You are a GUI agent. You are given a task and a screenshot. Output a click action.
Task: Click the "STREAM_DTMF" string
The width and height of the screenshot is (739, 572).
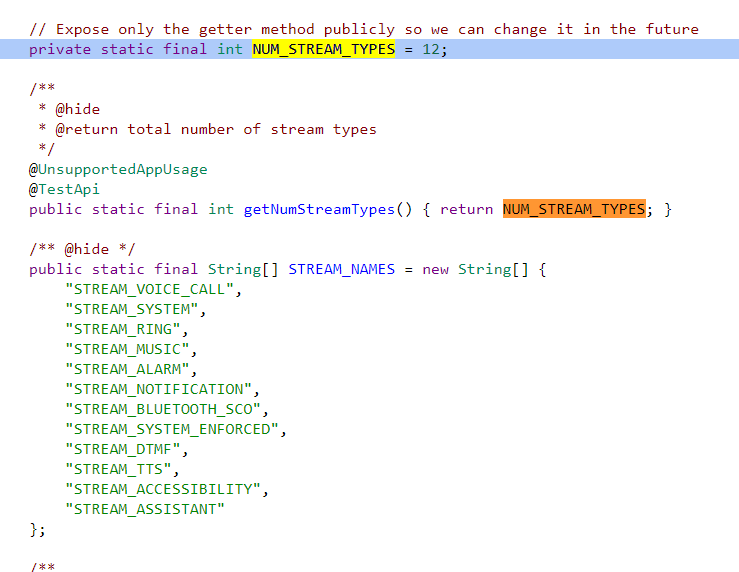123,449
